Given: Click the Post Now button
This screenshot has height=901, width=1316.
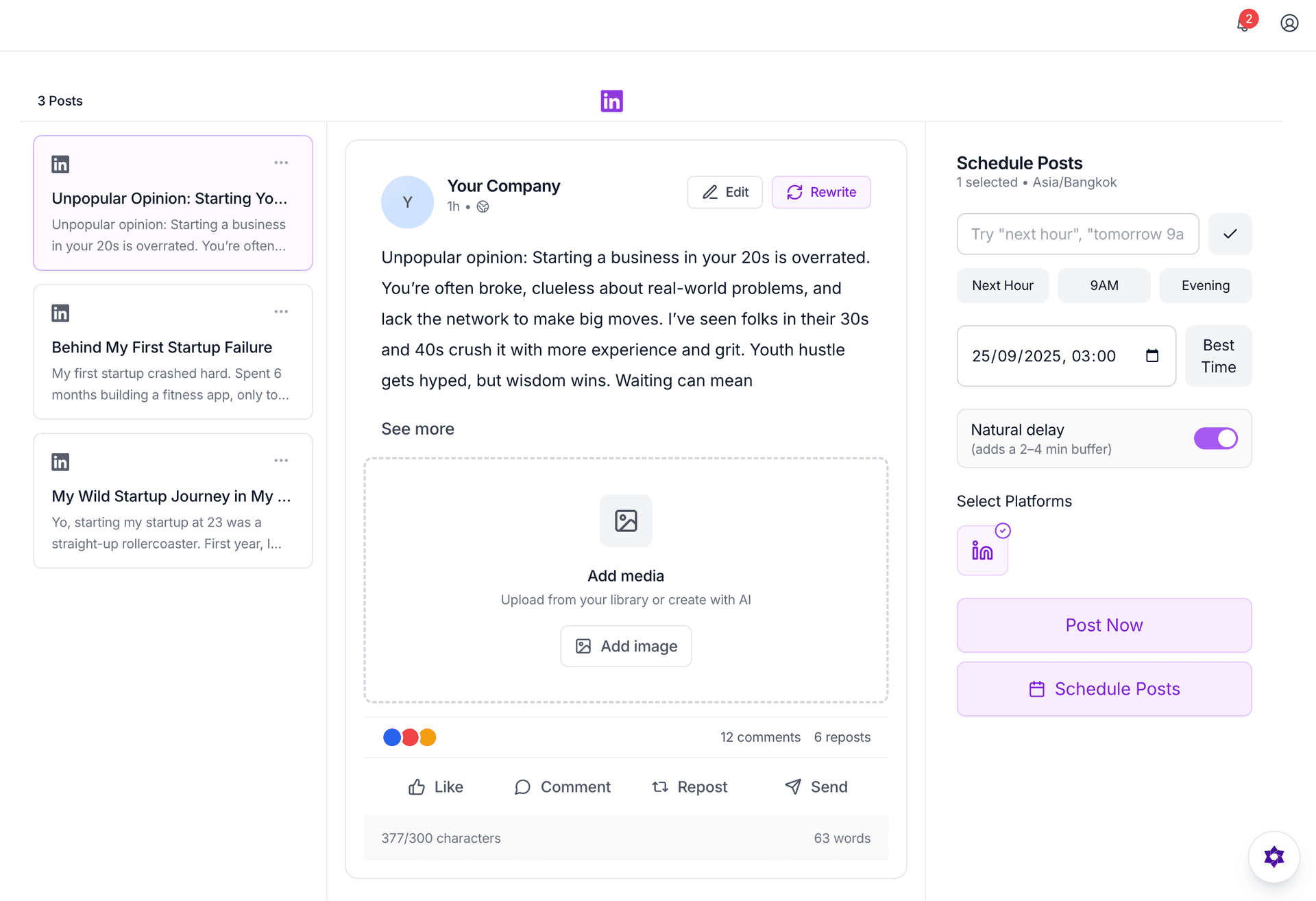Looking at the screenshot, I should coord(1104,625).
